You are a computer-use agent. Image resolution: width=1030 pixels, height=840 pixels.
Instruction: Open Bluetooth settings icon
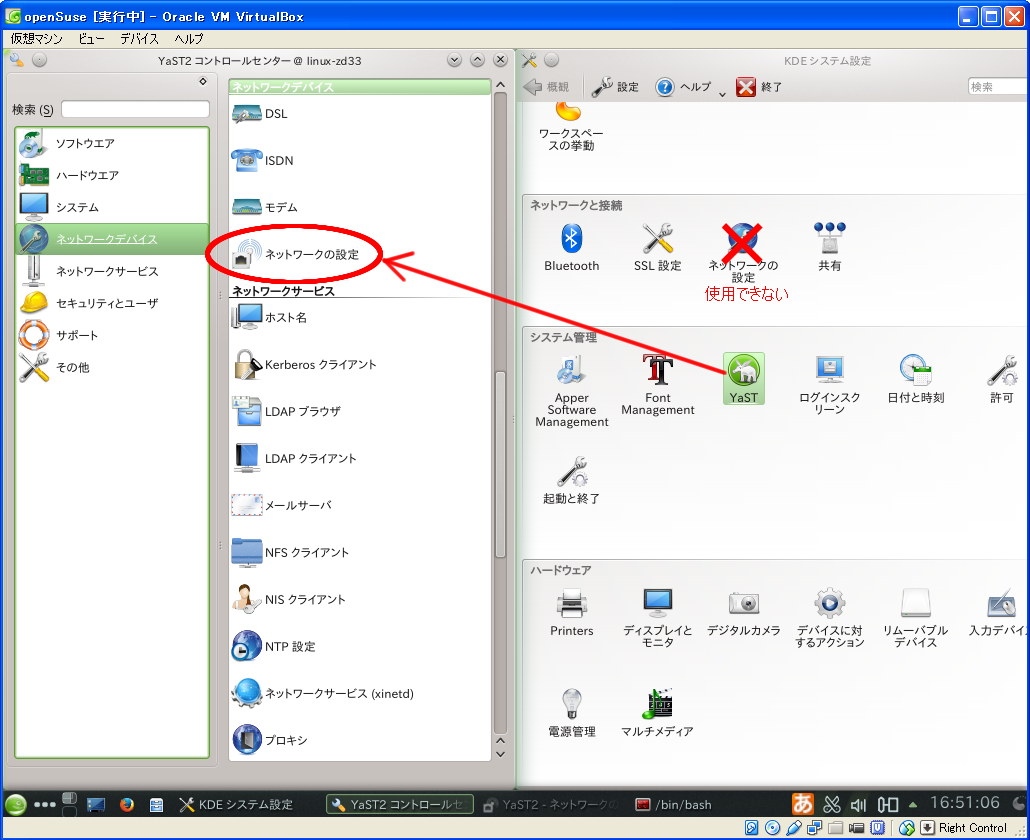click(x=571, y=247)
